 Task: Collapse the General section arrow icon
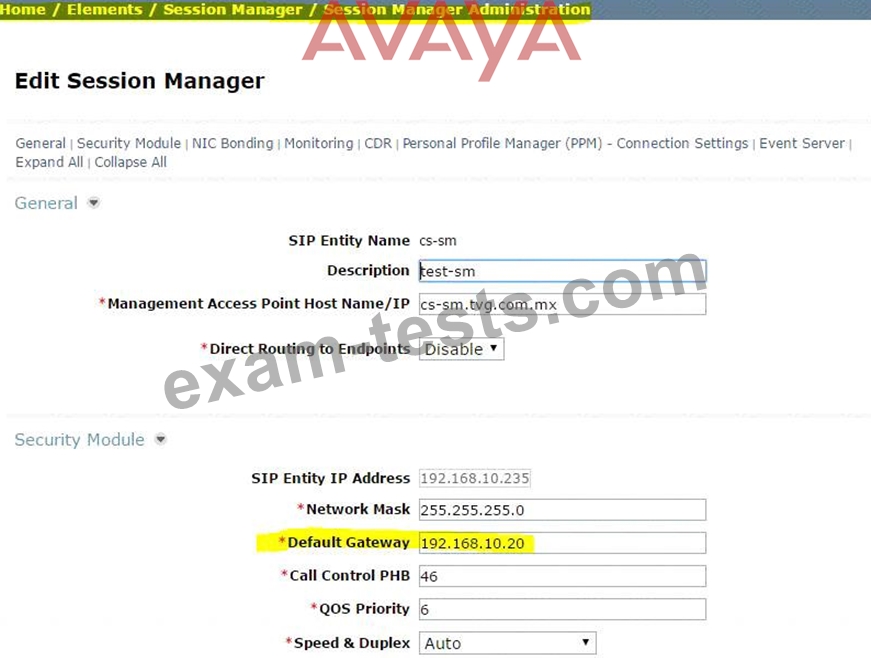coord(94,203)
